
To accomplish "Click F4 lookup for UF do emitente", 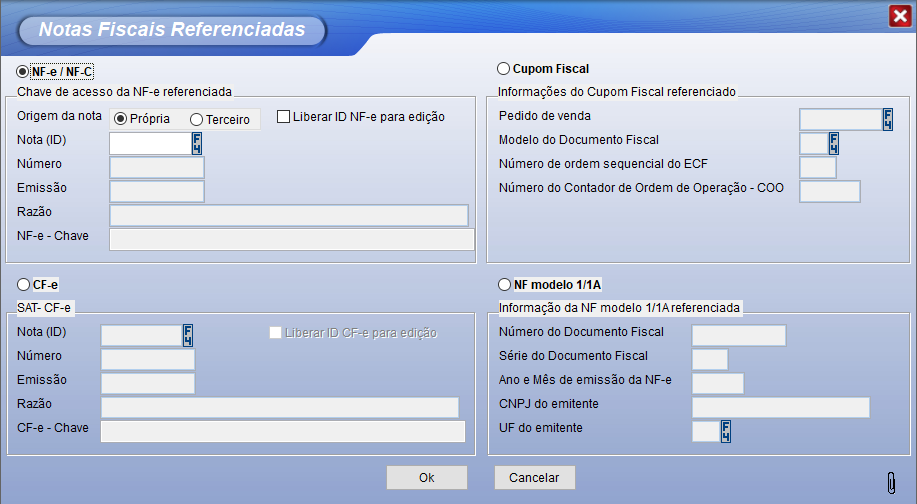I will (726, 431).
